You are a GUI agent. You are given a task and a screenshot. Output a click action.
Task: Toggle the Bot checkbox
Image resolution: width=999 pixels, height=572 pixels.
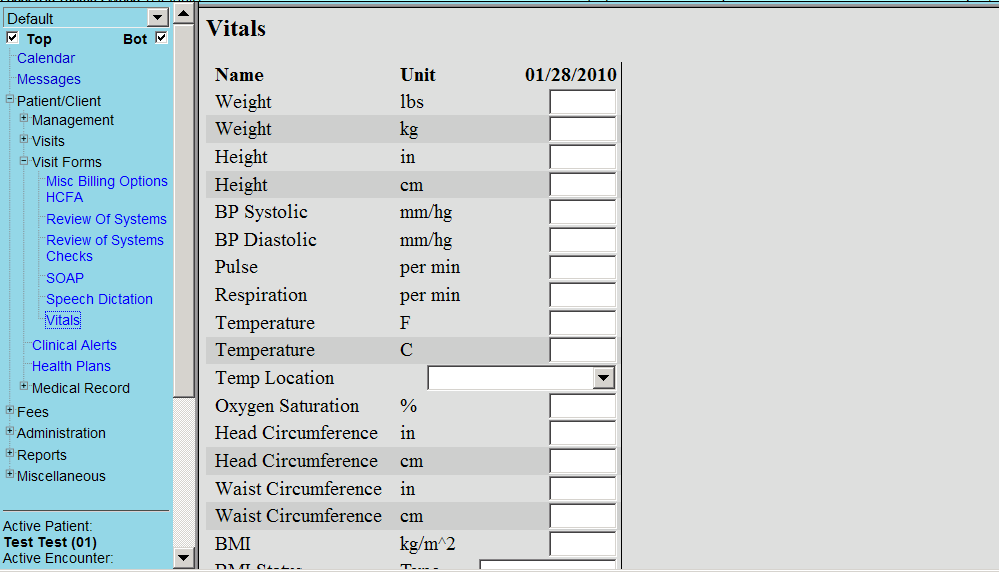(161, 38)
